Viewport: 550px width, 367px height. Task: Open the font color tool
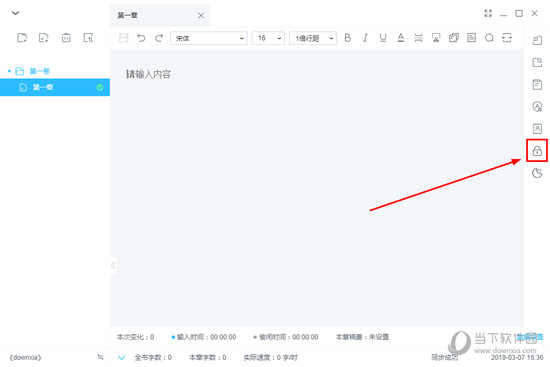click(x=401, y=38)
